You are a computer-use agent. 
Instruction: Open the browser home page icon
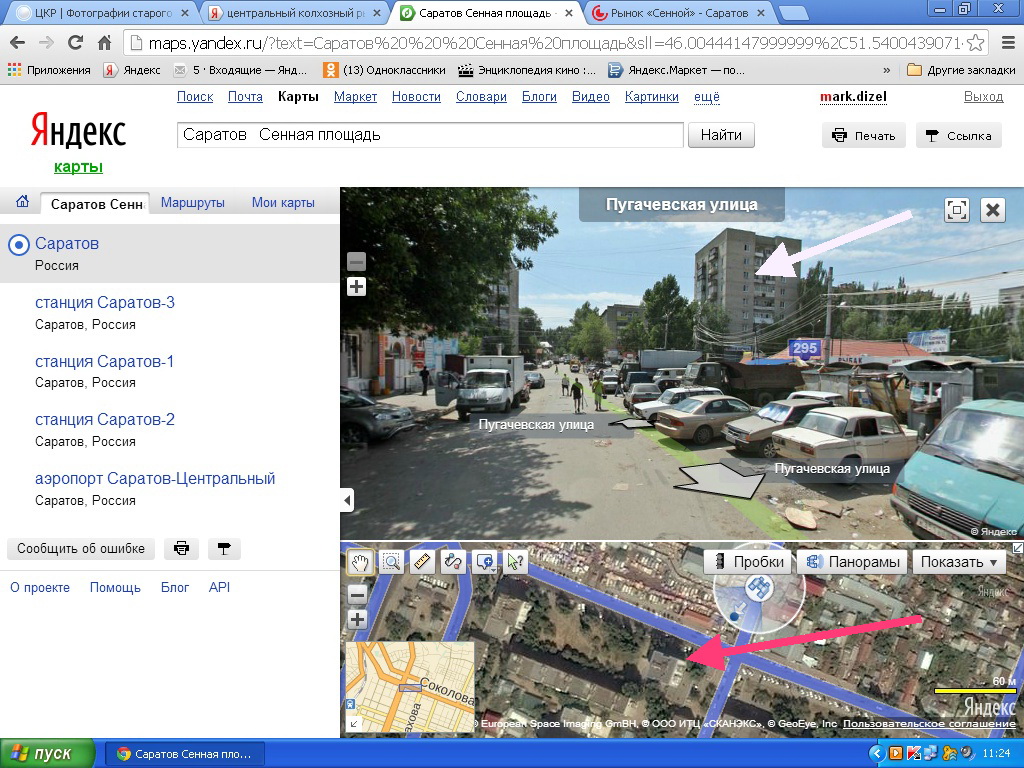pyautogui.click(x=104, y=43)
